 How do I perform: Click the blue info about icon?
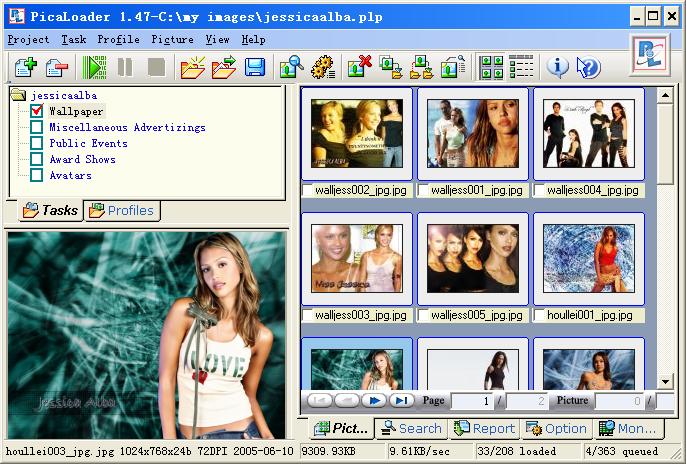[x=557, y=68]
